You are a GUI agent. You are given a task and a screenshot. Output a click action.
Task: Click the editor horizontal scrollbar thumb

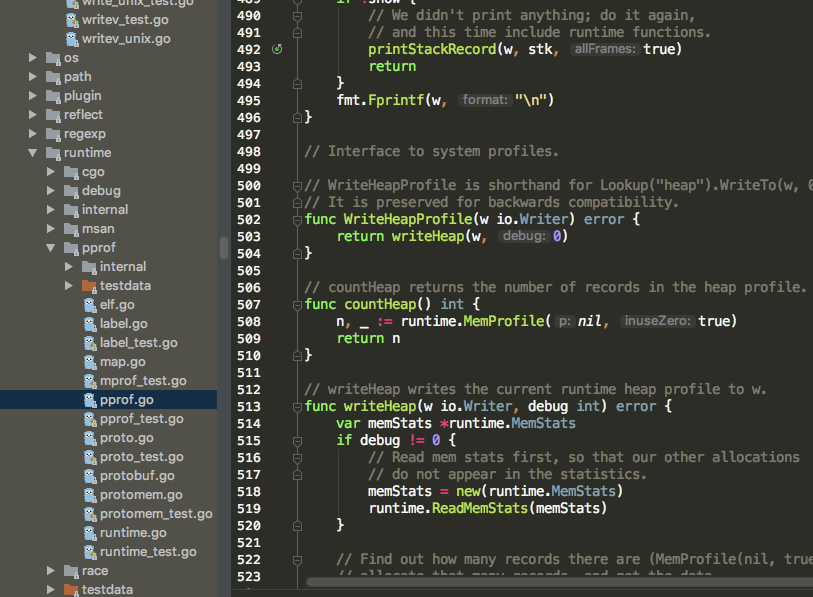(559, 582)
